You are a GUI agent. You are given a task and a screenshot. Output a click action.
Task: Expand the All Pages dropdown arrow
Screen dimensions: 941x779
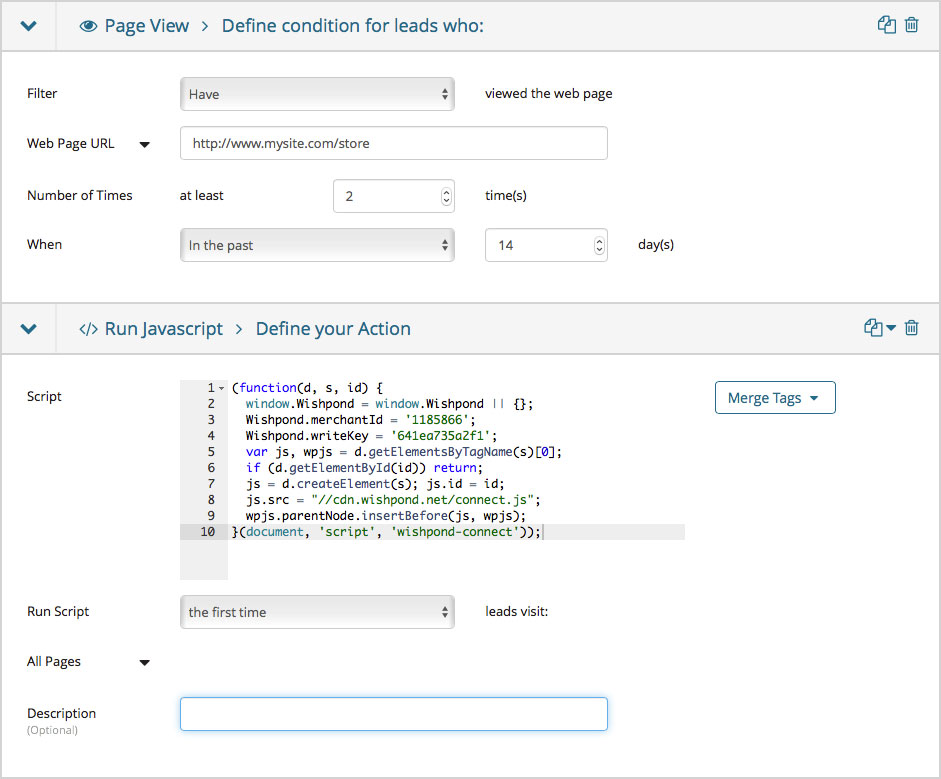click(144, 662)
